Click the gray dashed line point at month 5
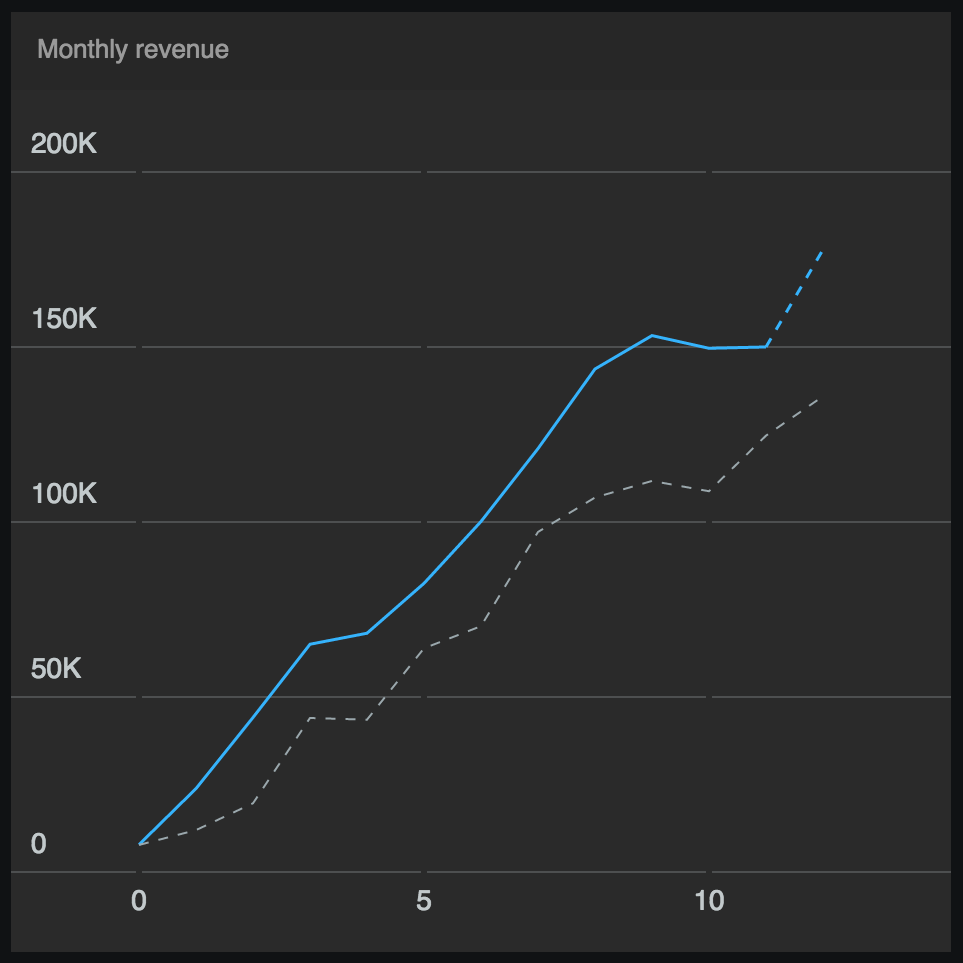 424,648
